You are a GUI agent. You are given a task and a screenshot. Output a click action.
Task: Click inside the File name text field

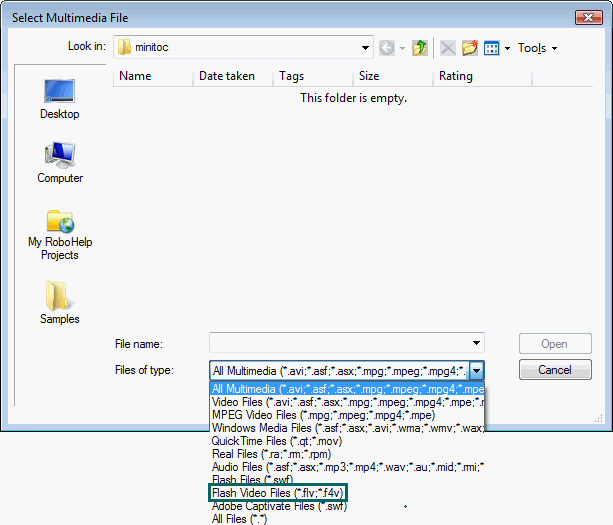pyautogui.click(x=340, y=343)
